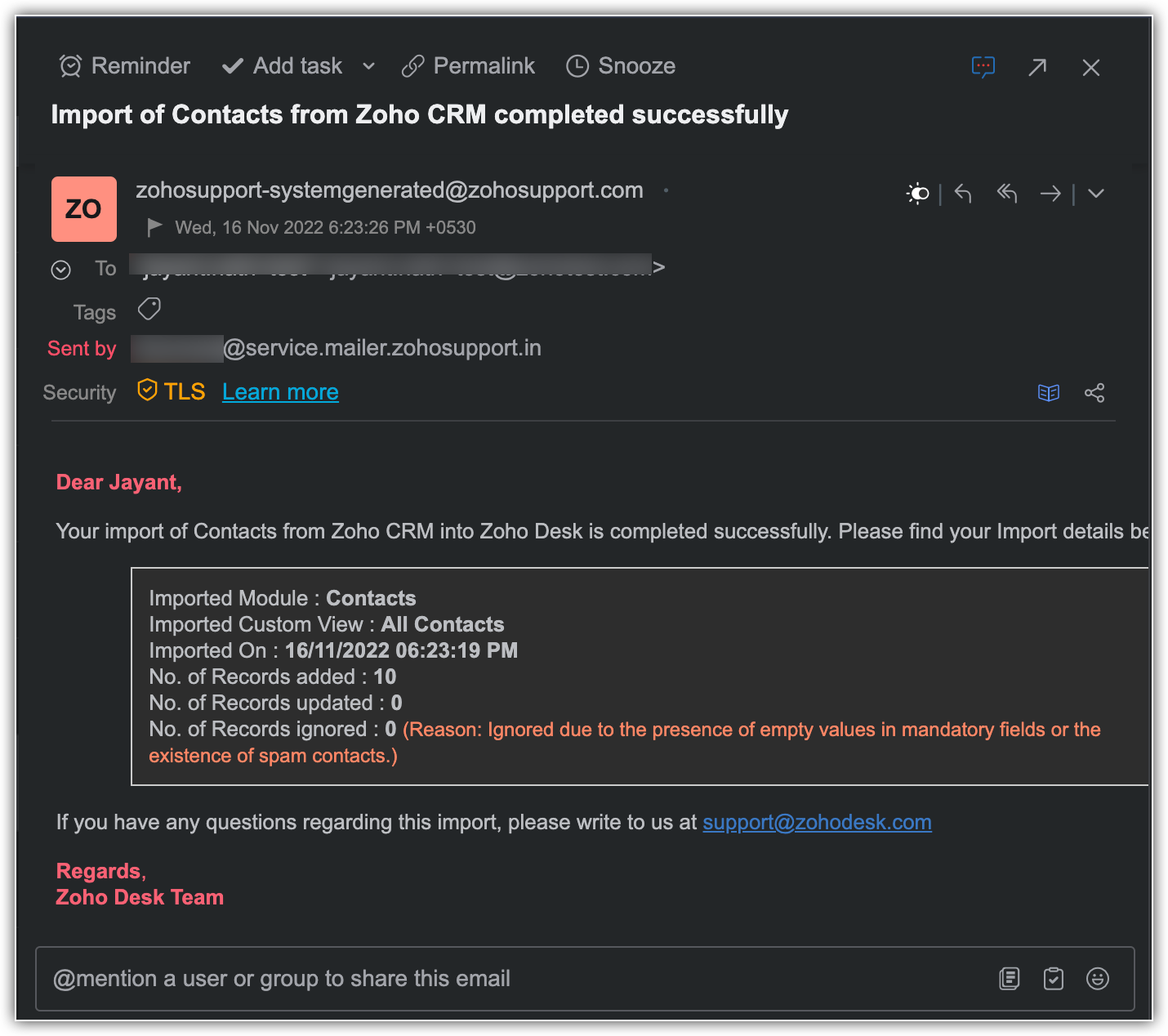1168x1036 pixels.
Task: Expand more email actions chevron
Action: (x=1096, y=194)
